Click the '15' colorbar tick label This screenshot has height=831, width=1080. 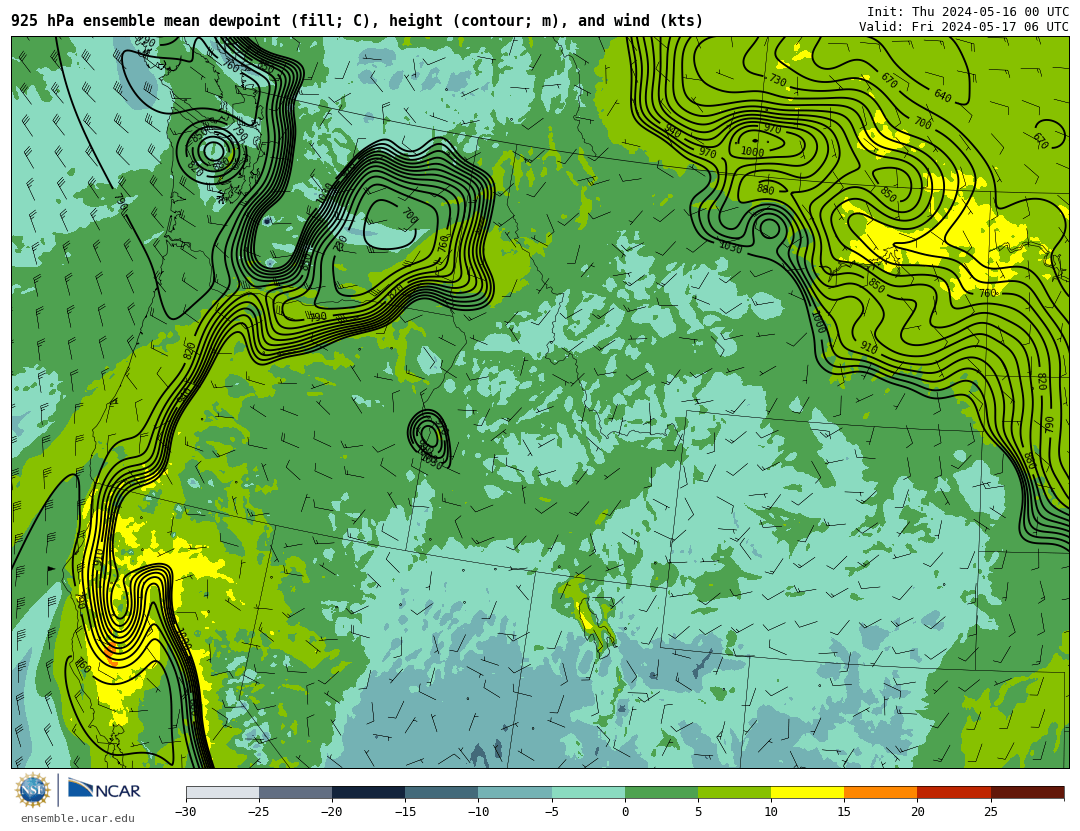click(844, 812)
